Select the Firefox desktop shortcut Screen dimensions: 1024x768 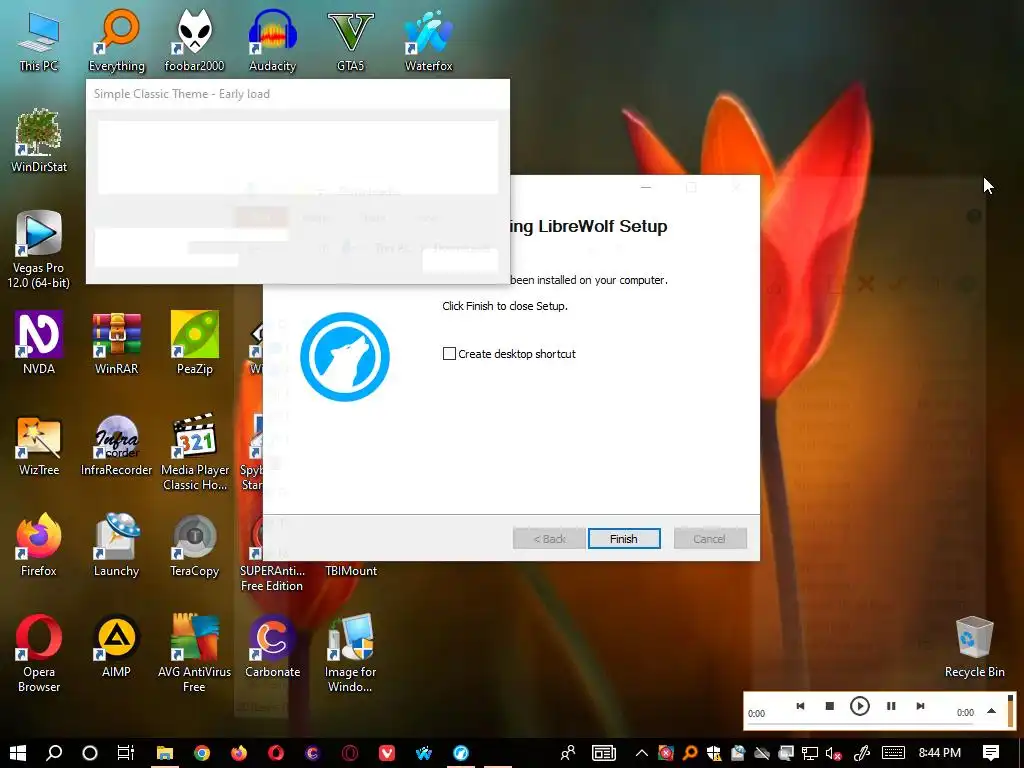39,545
